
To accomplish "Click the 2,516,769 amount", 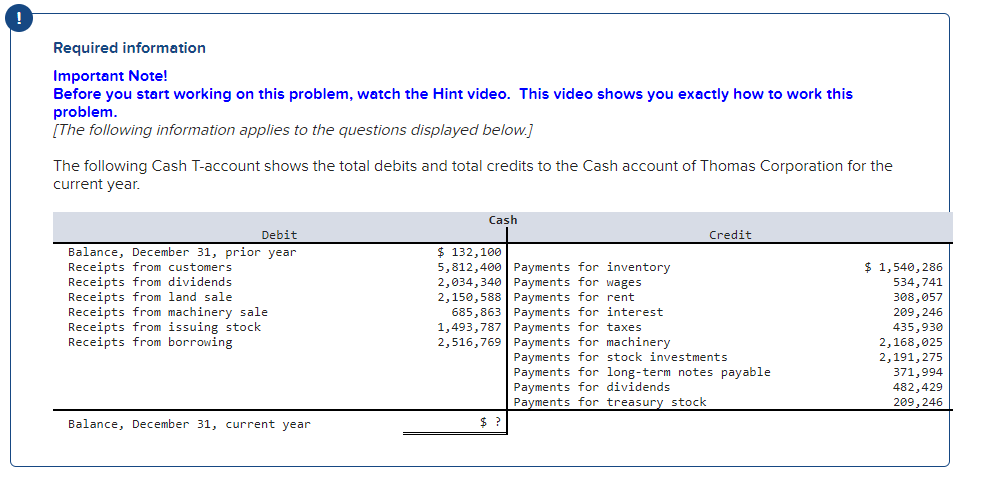I will coord(470,342).
